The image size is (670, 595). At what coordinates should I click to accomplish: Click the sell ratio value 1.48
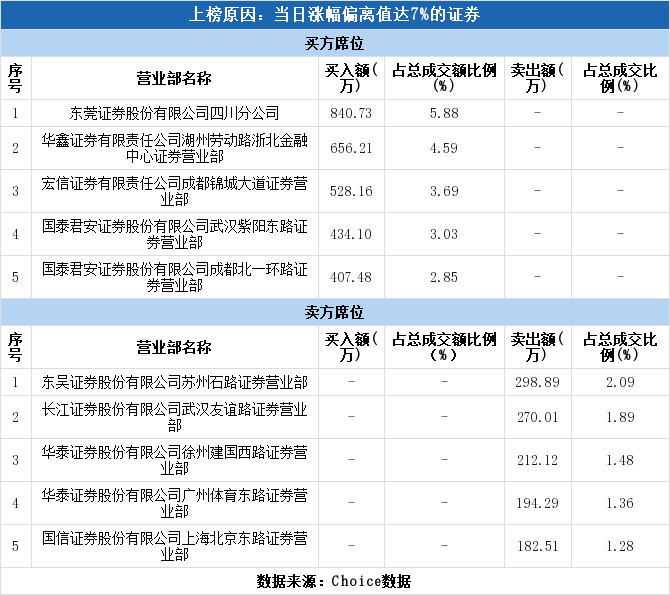620,460
